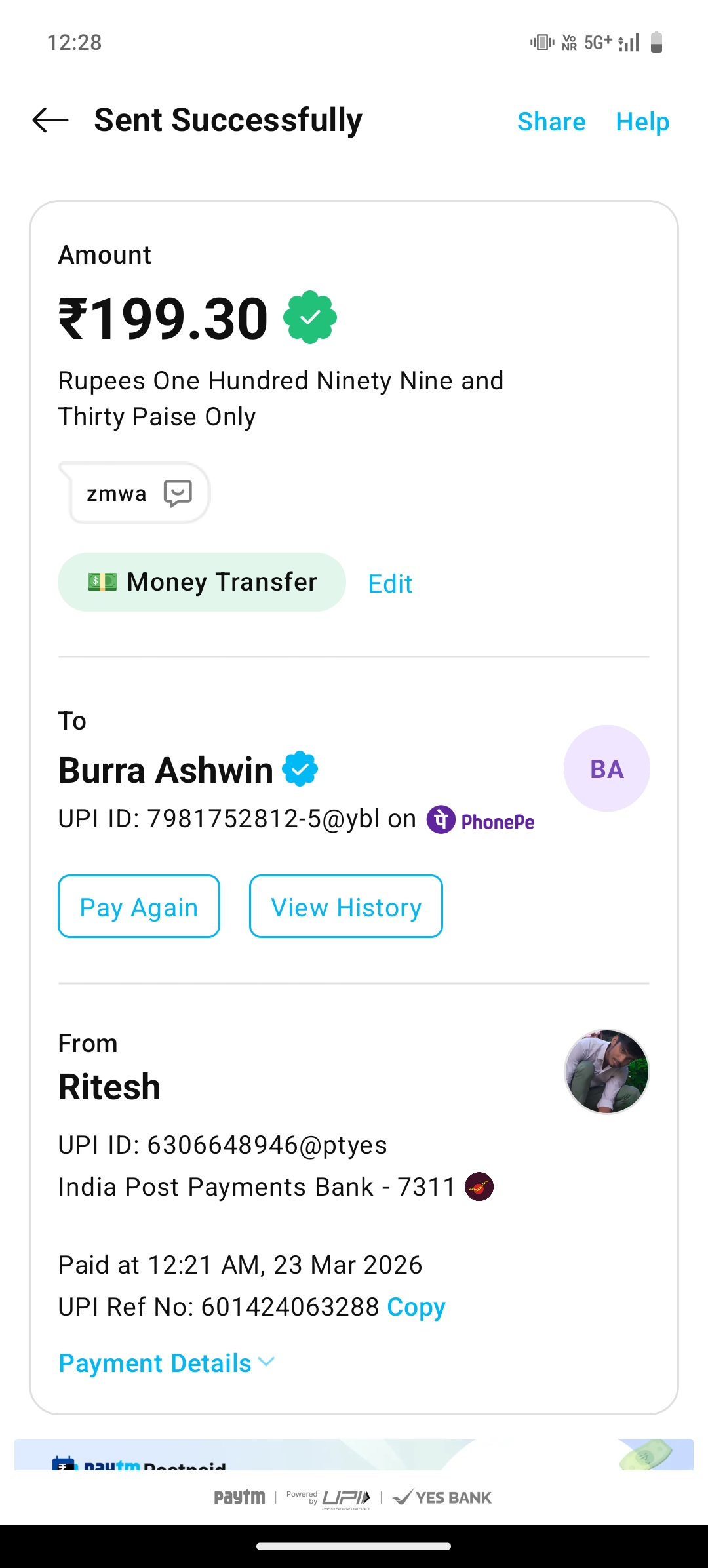Open the Help option
The height and width of the screenshot is (1568, 708).
pyautogui.click(x=642, y=122)
